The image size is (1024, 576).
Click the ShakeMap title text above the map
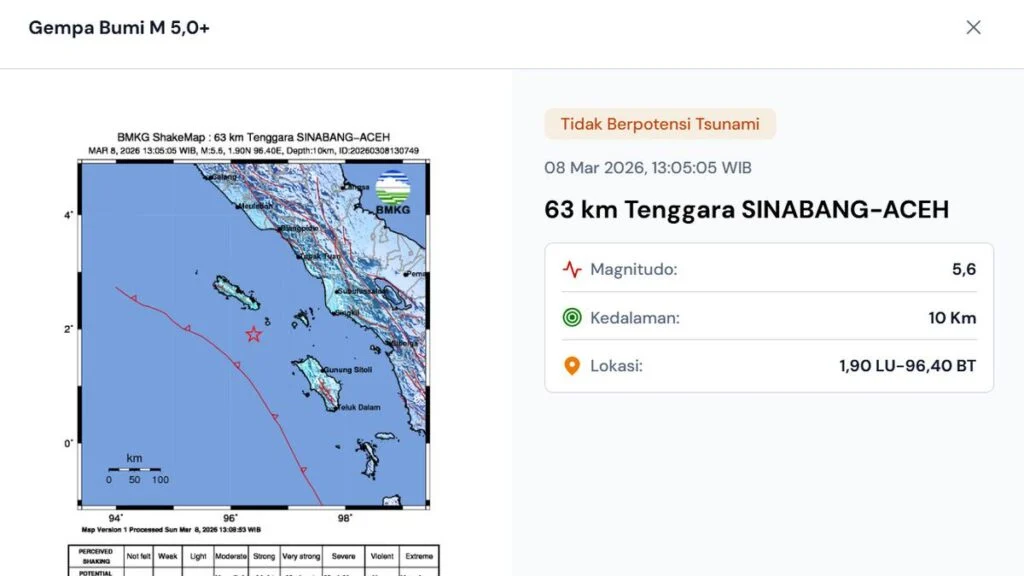coord(253,137)
